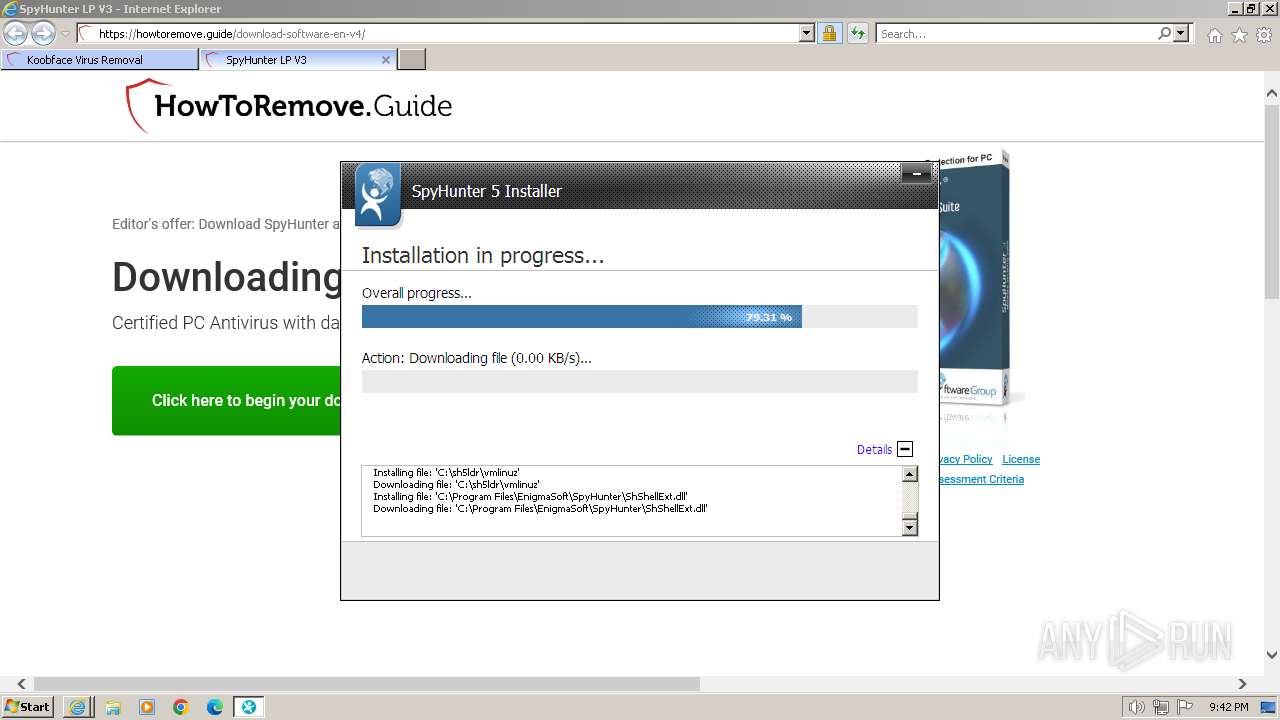Image resolution: width=1280 pixels, height=720 pixels.
Task: Open the IE Tools gear menu
Action: tap(1264, 35)
